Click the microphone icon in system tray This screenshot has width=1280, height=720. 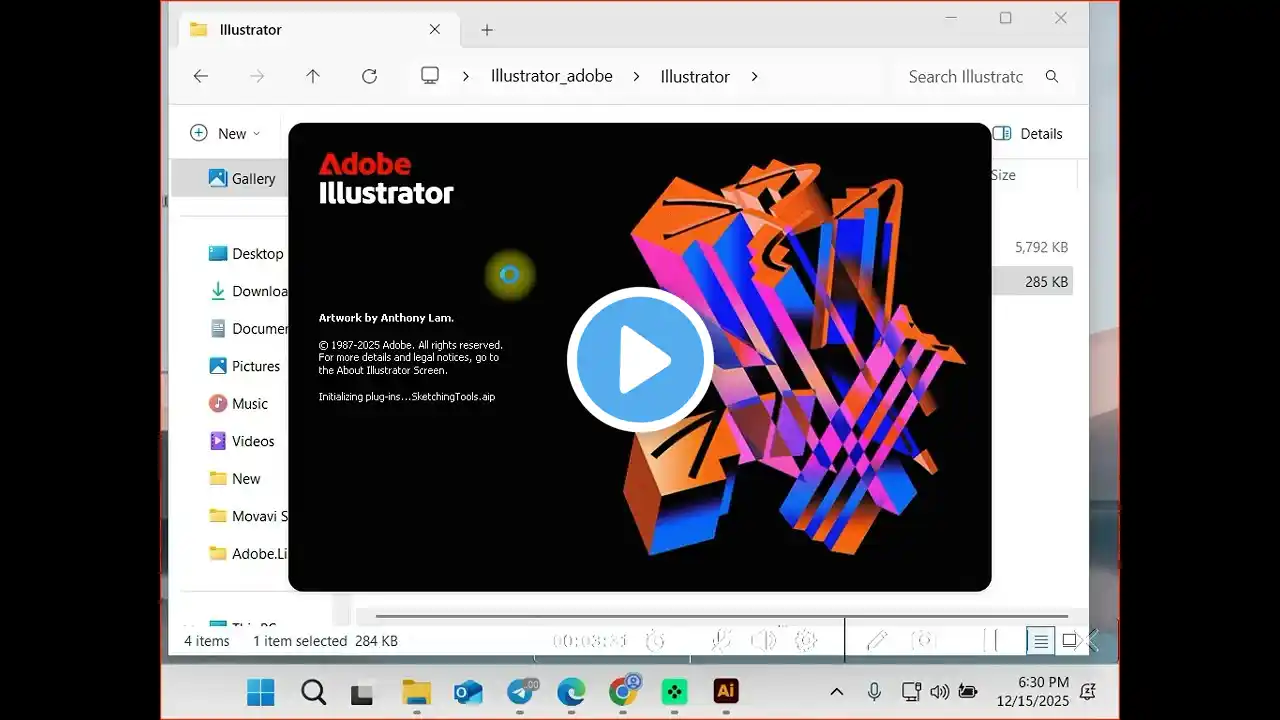[874, 691]
